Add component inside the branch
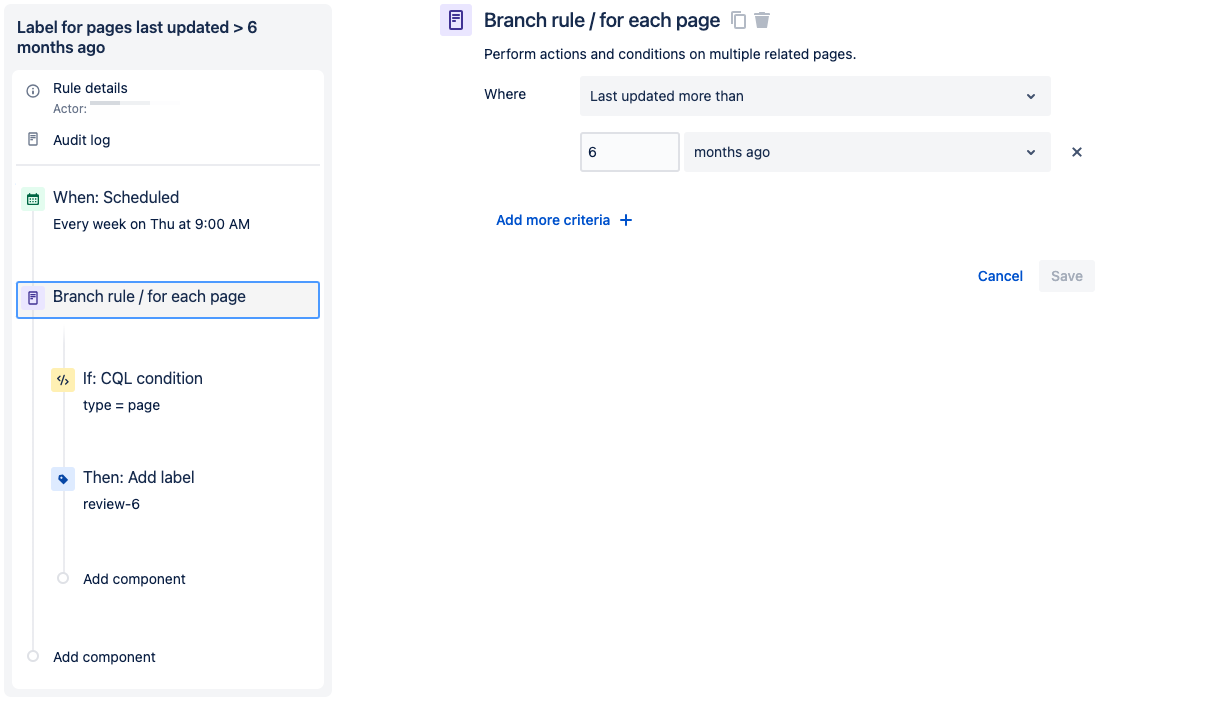The image size is (1206, 705). (134, 579)
